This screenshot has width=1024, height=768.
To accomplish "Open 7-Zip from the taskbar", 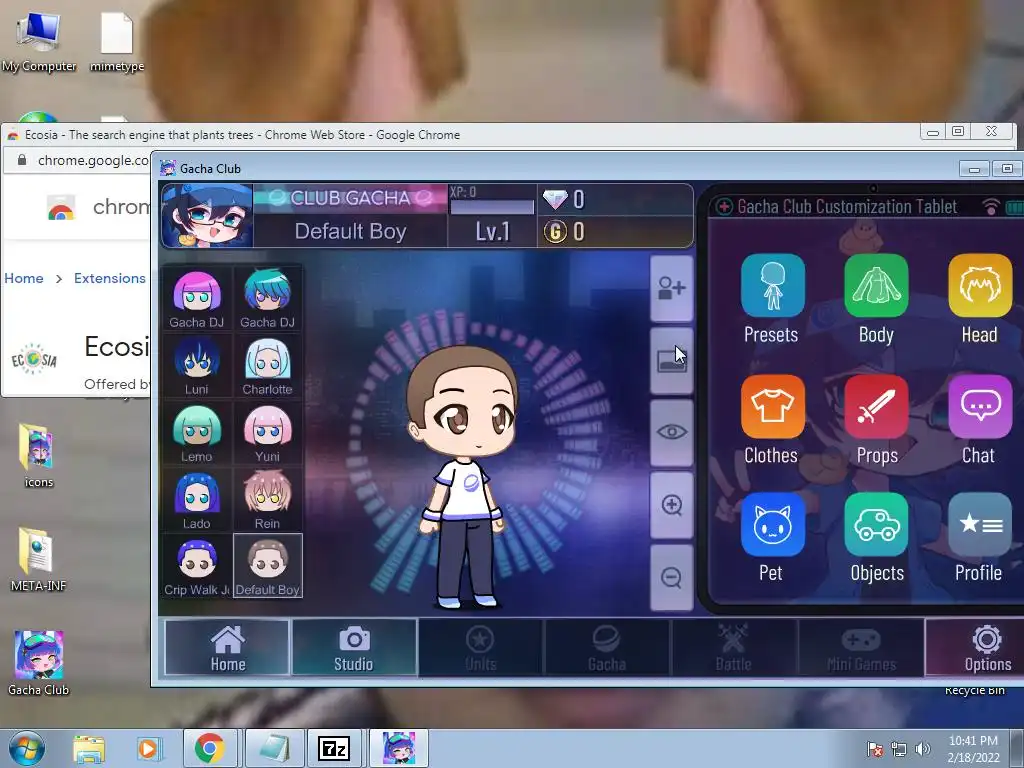I will tap(334, 748).
